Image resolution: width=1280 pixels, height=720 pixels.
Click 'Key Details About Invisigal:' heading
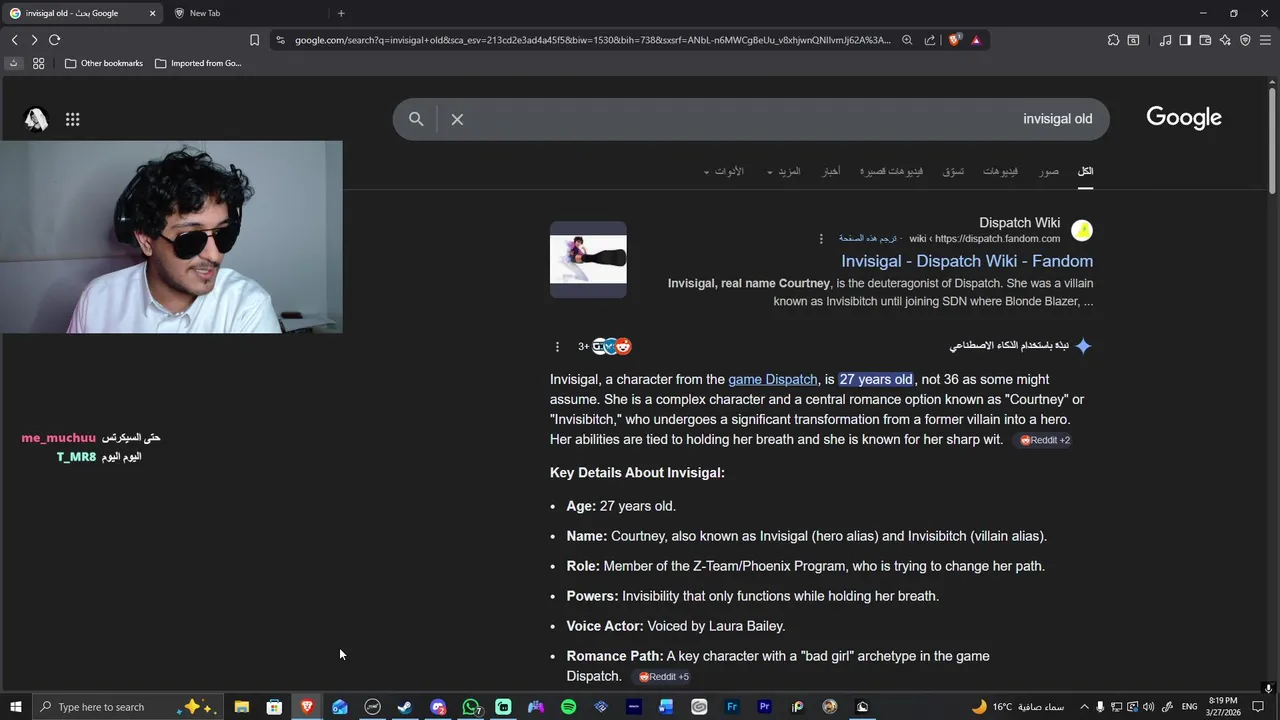637,472
